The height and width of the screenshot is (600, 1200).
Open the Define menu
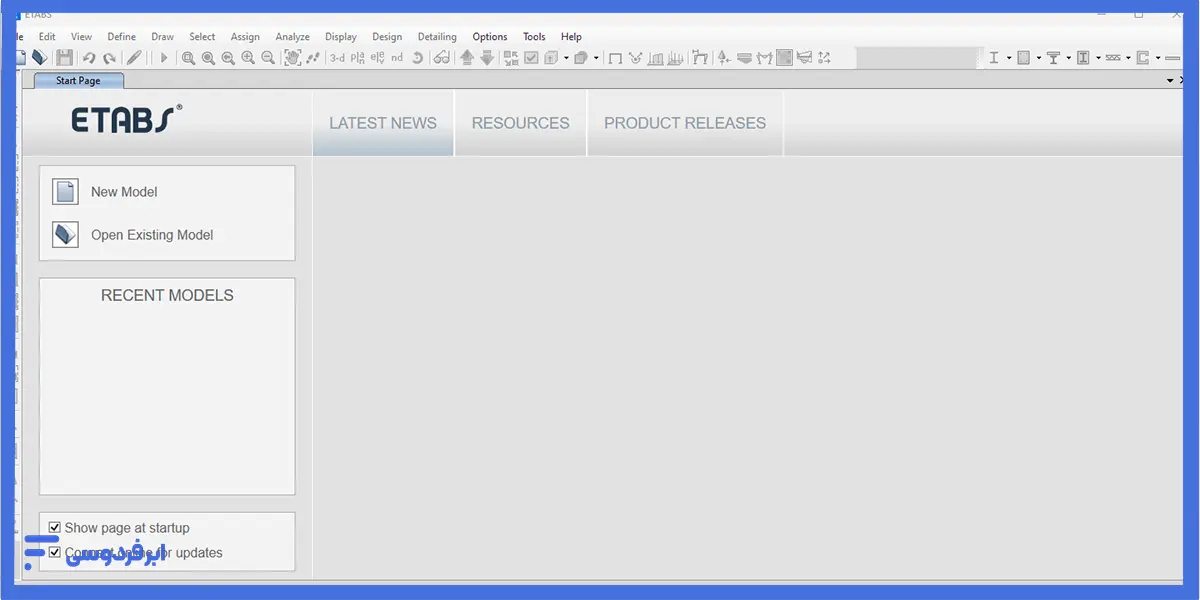click(121, 37)
